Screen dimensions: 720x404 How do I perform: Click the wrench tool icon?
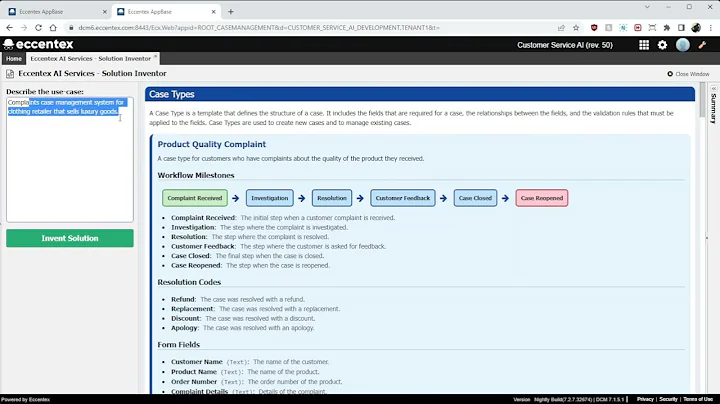[702, 45]
